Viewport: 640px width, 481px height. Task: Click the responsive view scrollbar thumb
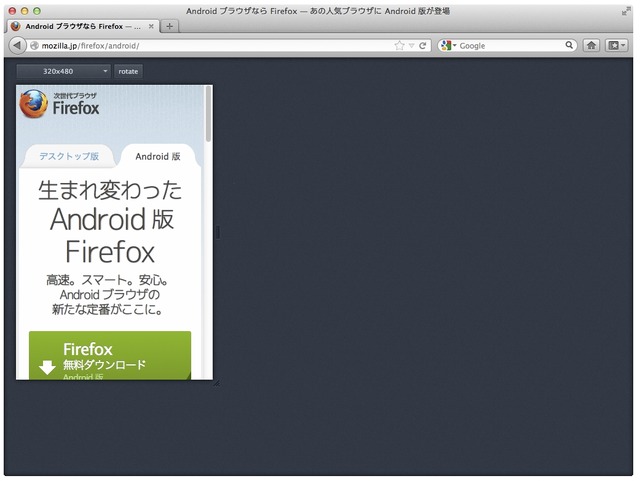click(x=208, y=114)
